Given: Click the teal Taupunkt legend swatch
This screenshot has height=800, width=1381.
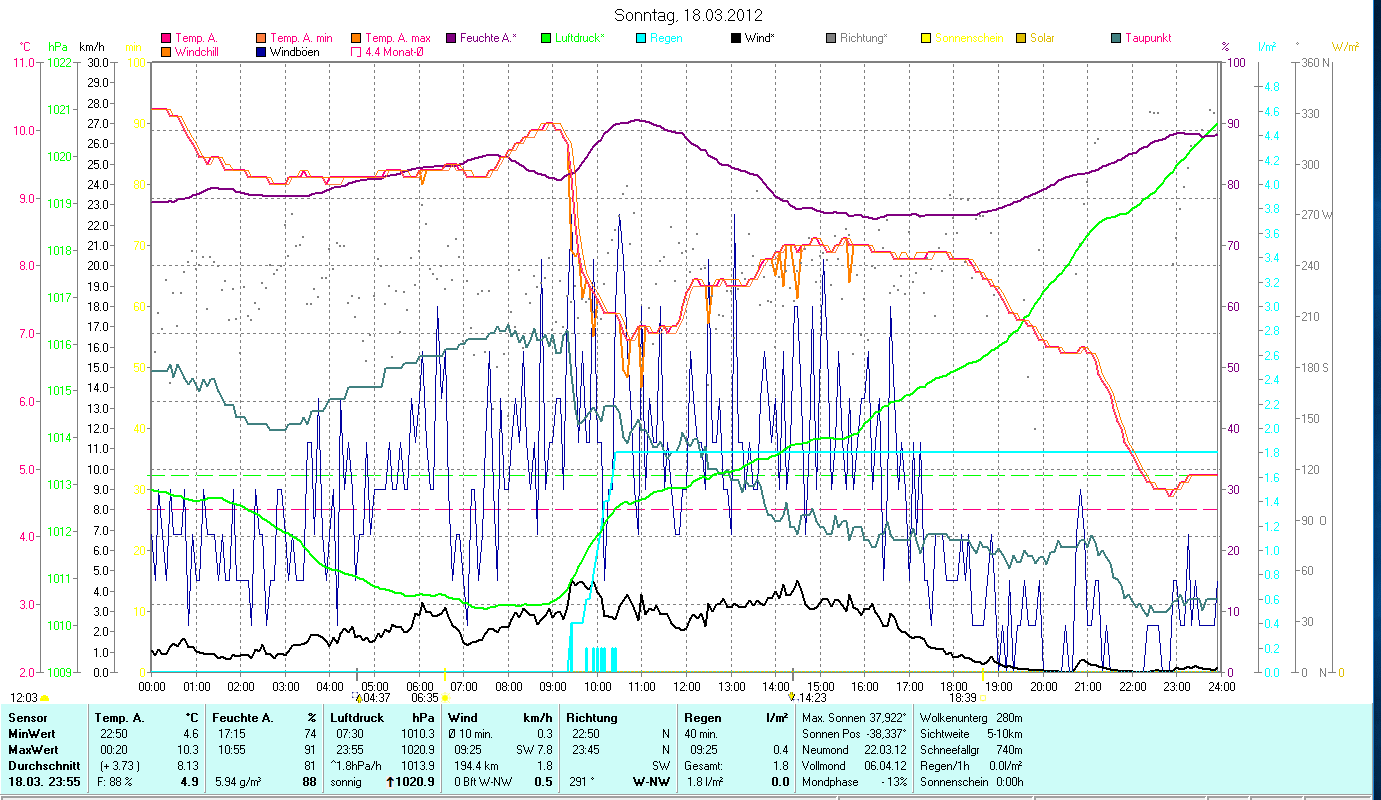Looking at the screenshot, I should (1116, 38).
